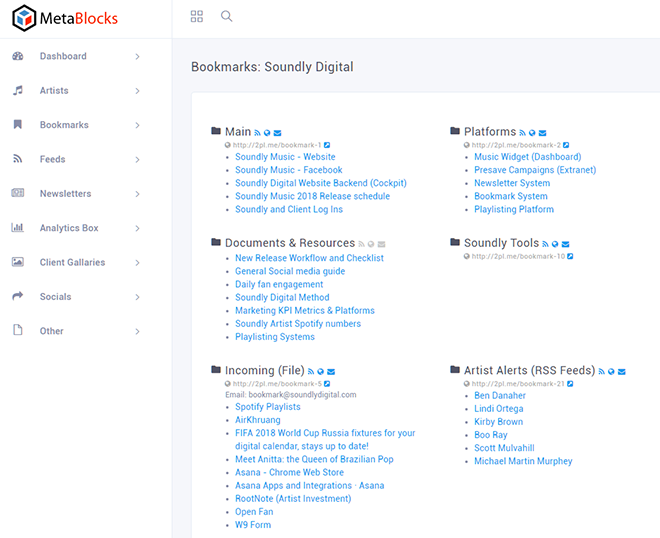Click the RSS icon beside Platforms heading

click(522, 133)
